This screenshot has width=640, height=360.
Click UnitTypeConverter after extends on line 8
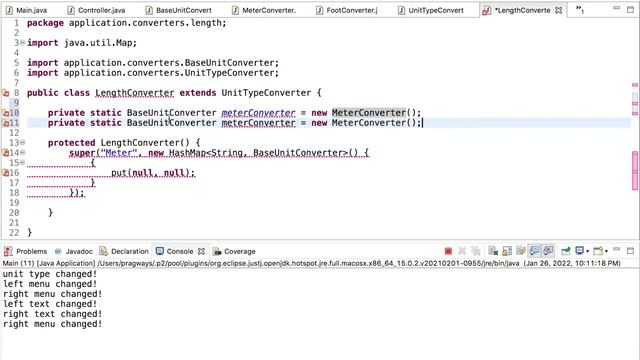pyautogui.click(x=266, y=93)
